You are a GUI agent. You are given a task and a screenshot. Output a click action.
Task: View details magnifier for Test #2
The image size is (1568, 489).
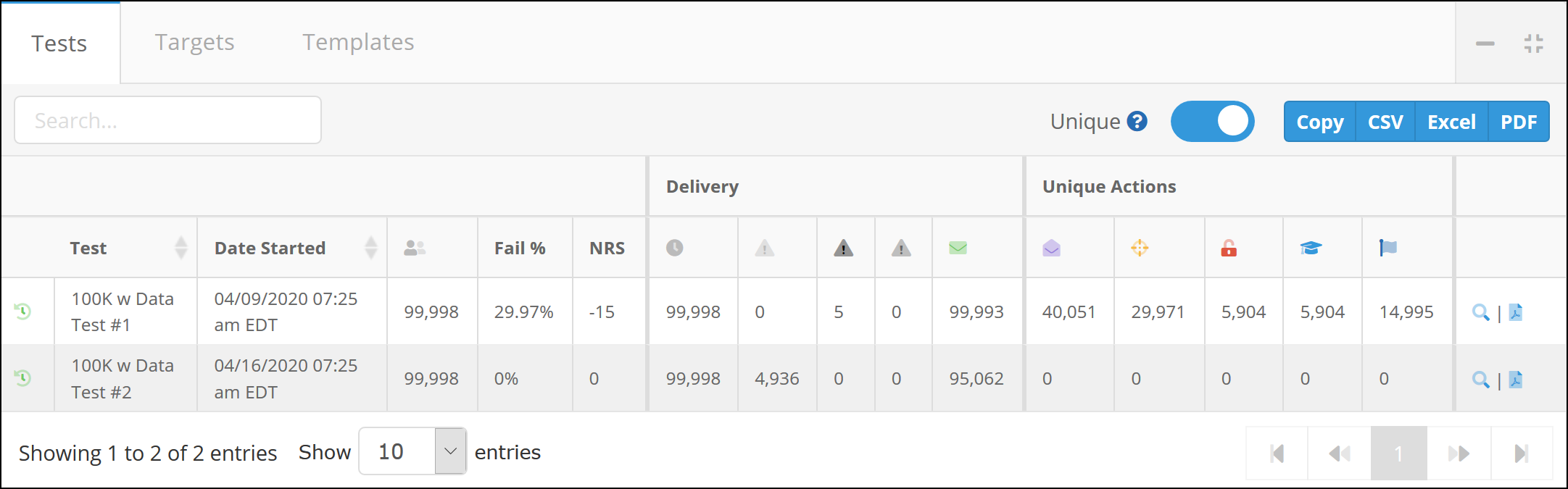click(x=1481, y=380)
